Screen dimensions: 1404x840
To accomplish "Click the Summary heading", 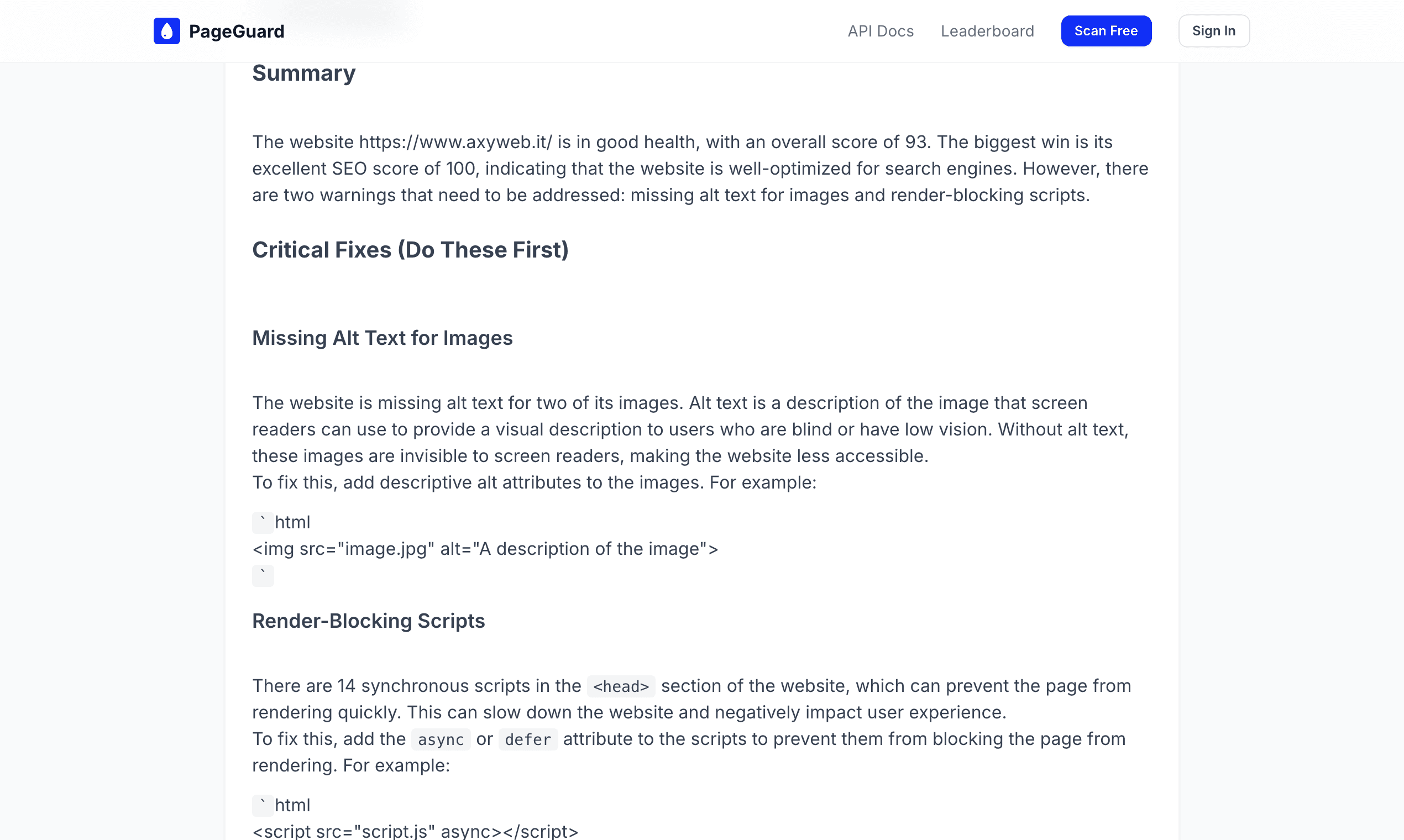I will 304,72.
